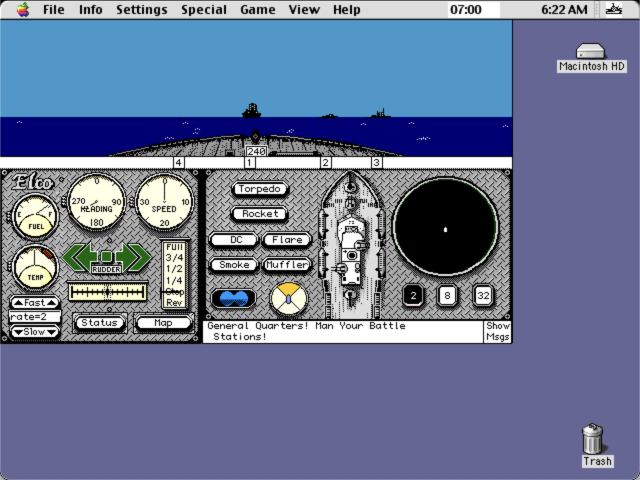Image resolution: width=640 pixels, height=480 pixels.
Task: Click the rightmost ship silhouette with mast
Action: coord(380,114)
